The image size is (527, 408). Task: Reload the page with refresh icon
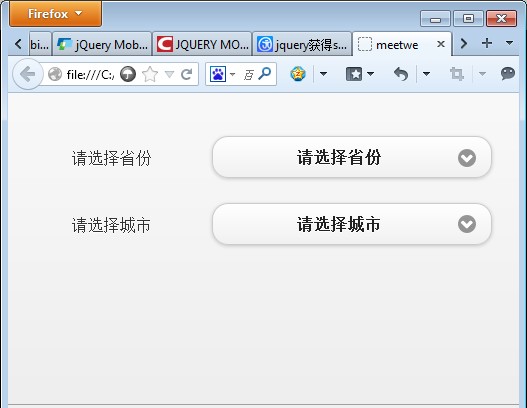click(x=187, y=74)
